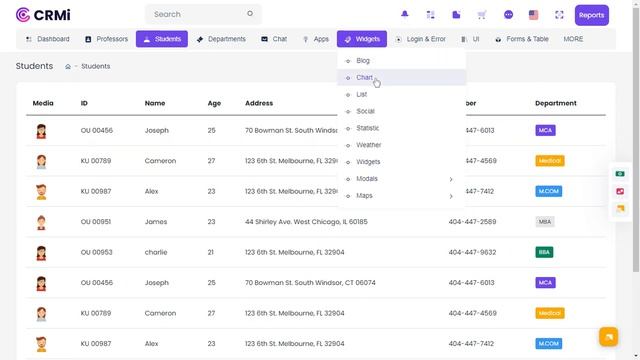Open the Professors menu
This screenshot has height=360, width=640.
tap(106, 39)
